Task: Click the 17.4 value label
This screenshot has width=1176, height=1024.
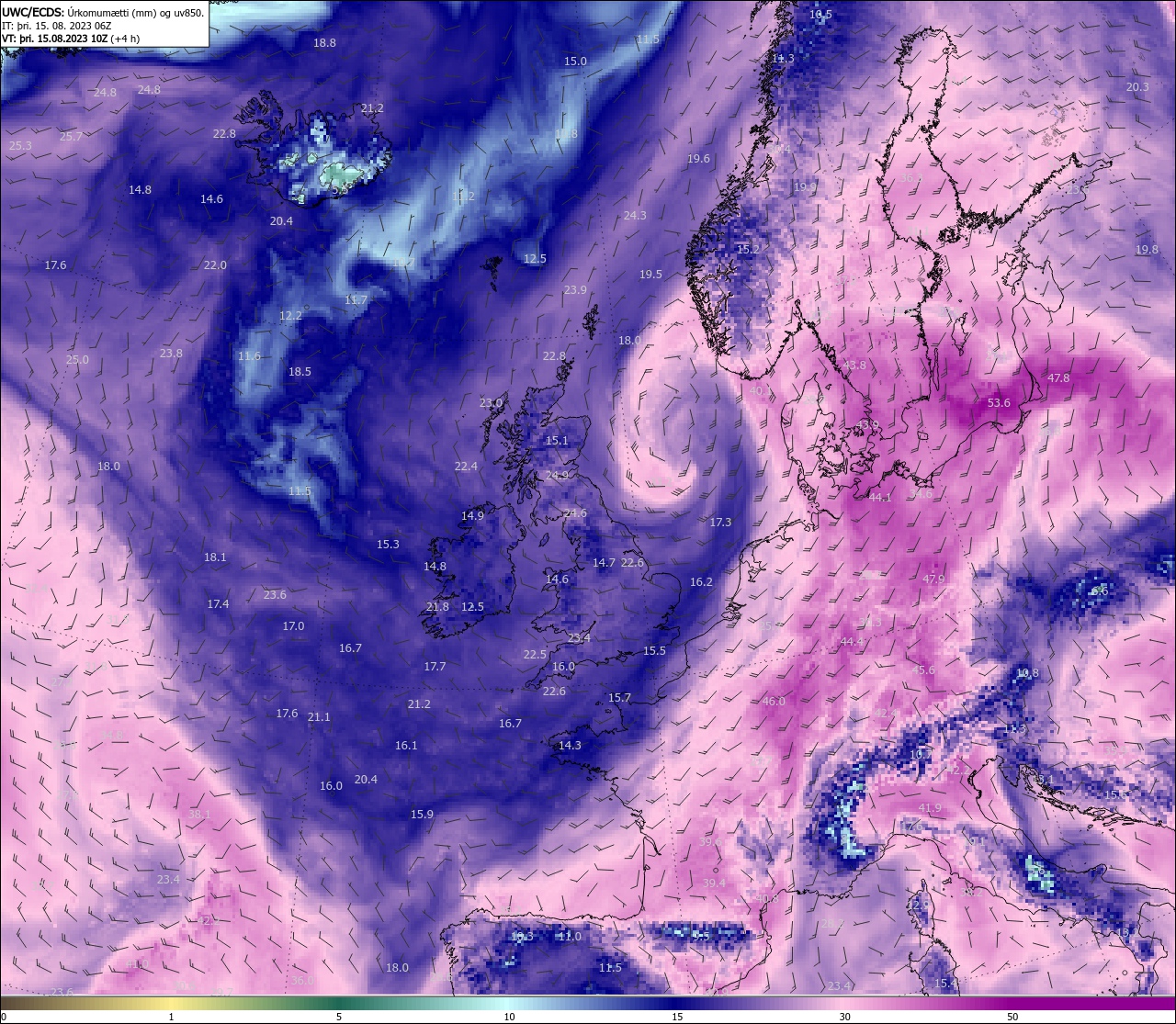Action: point(218,604)
